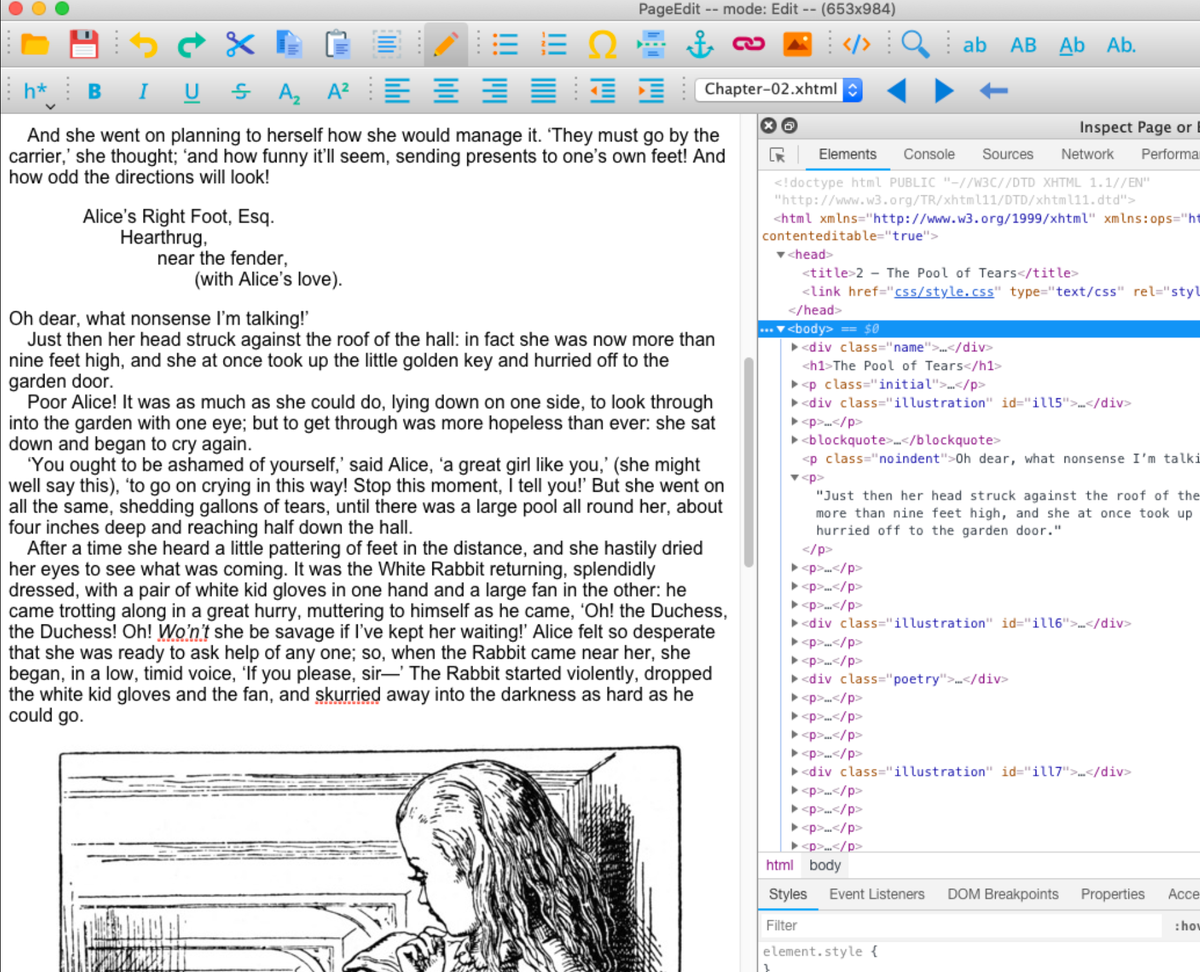Go to next file with blue right triangle
This screenshot has width=1200, height=972.
pyautogui.click(x=943, y=91)
